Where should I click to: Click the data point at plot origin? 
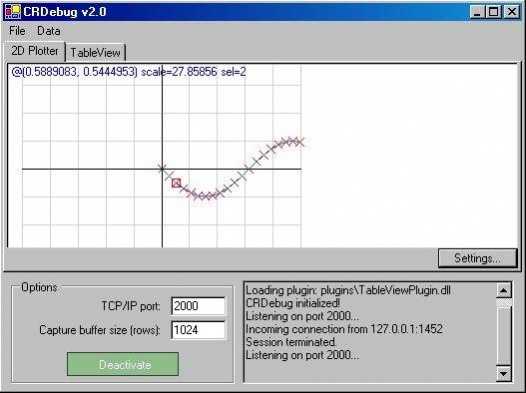tap(162, 169)
